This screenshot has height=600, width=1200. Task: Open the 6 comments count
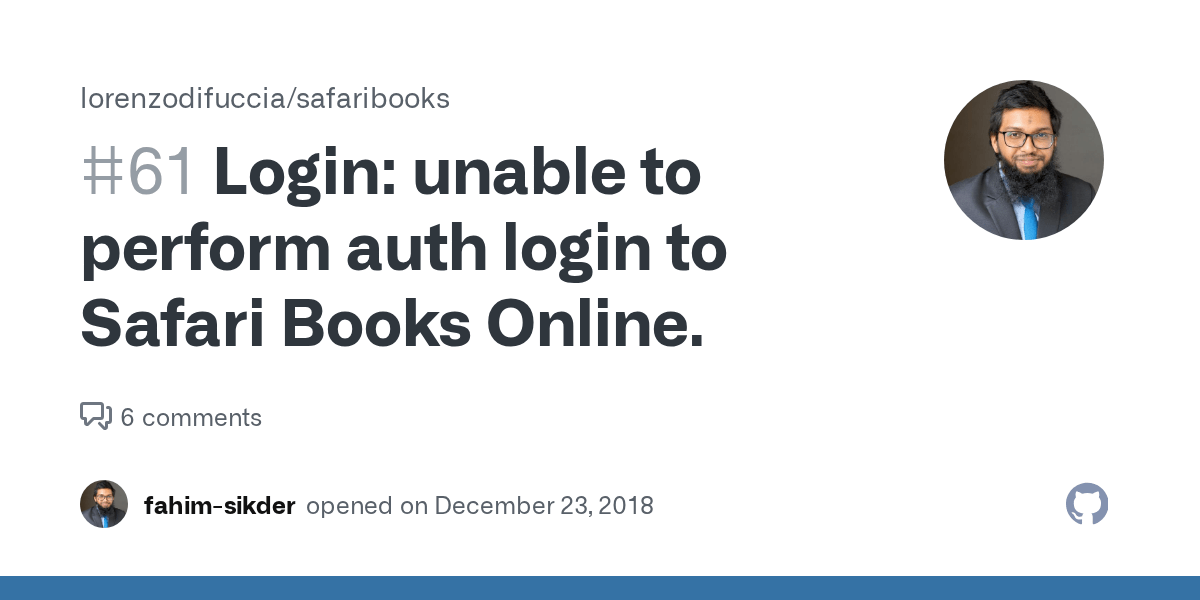coord(191,418)
